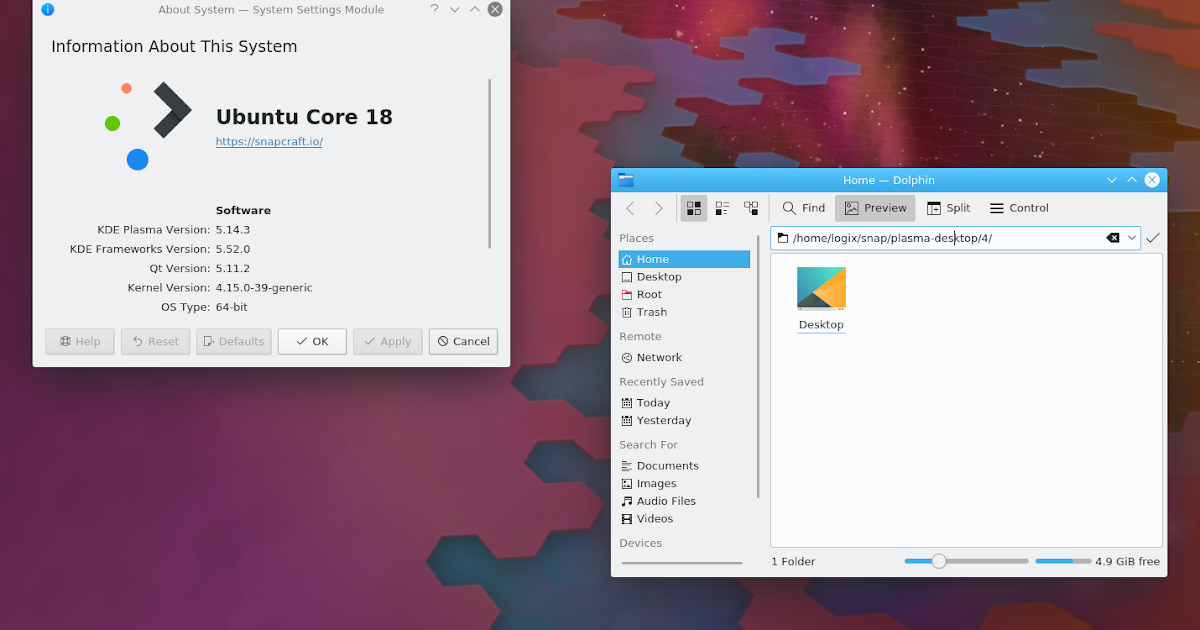Select the Kernel Version 4.15.0-39-generic value
1200x630 pixels.
pos(264,288)
